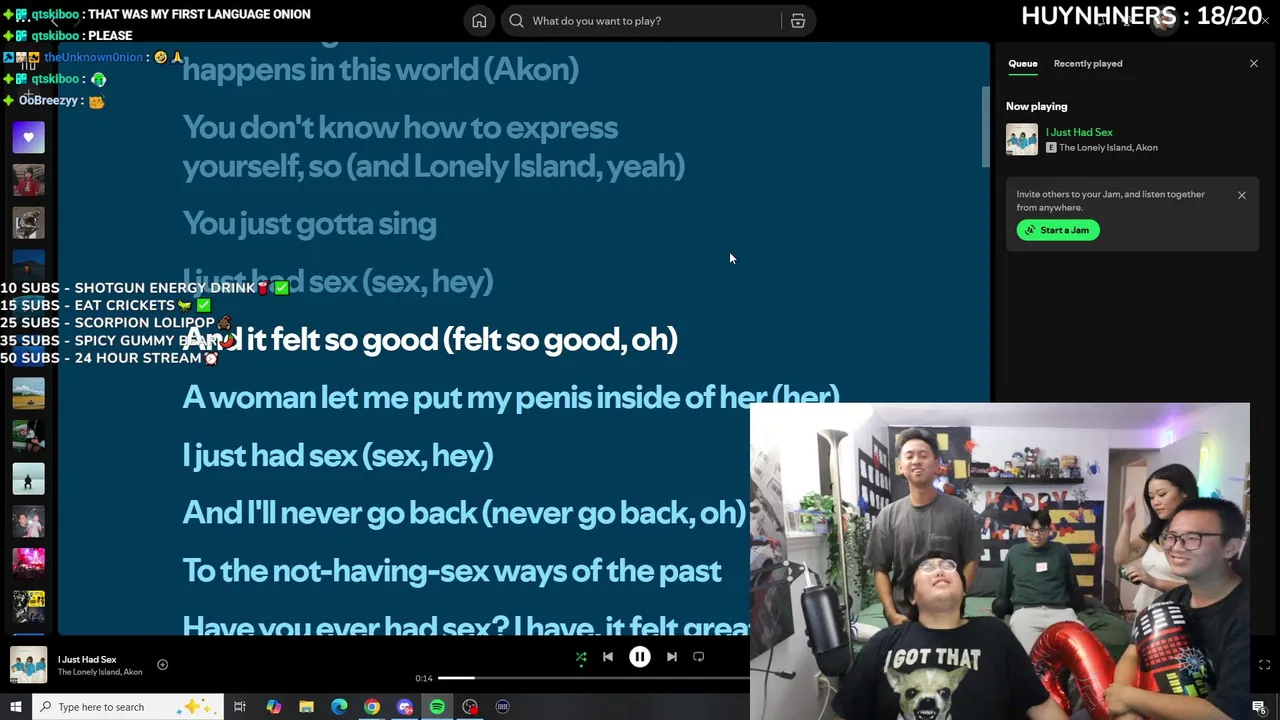Image resolution: width=1280 pixels, height=720 pixels.
Task: Click the search magnifier icon
Action: coord(516,21)
